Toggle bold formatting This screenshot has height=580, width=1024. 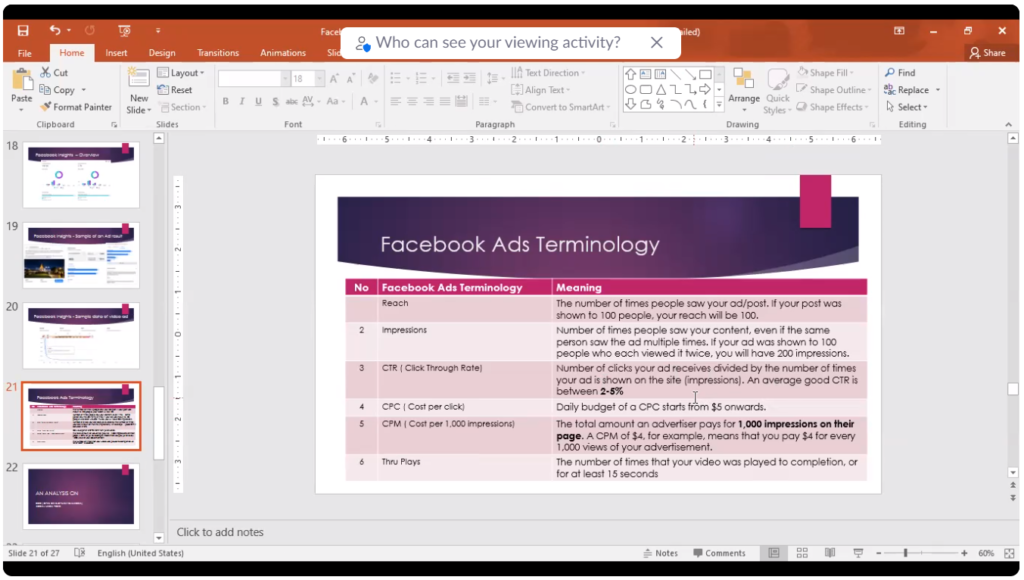(226, 101)
